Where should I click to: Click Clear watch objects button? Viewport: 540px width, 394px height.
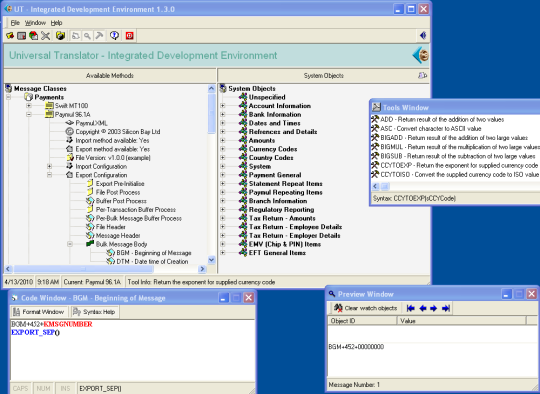(366, 308)
